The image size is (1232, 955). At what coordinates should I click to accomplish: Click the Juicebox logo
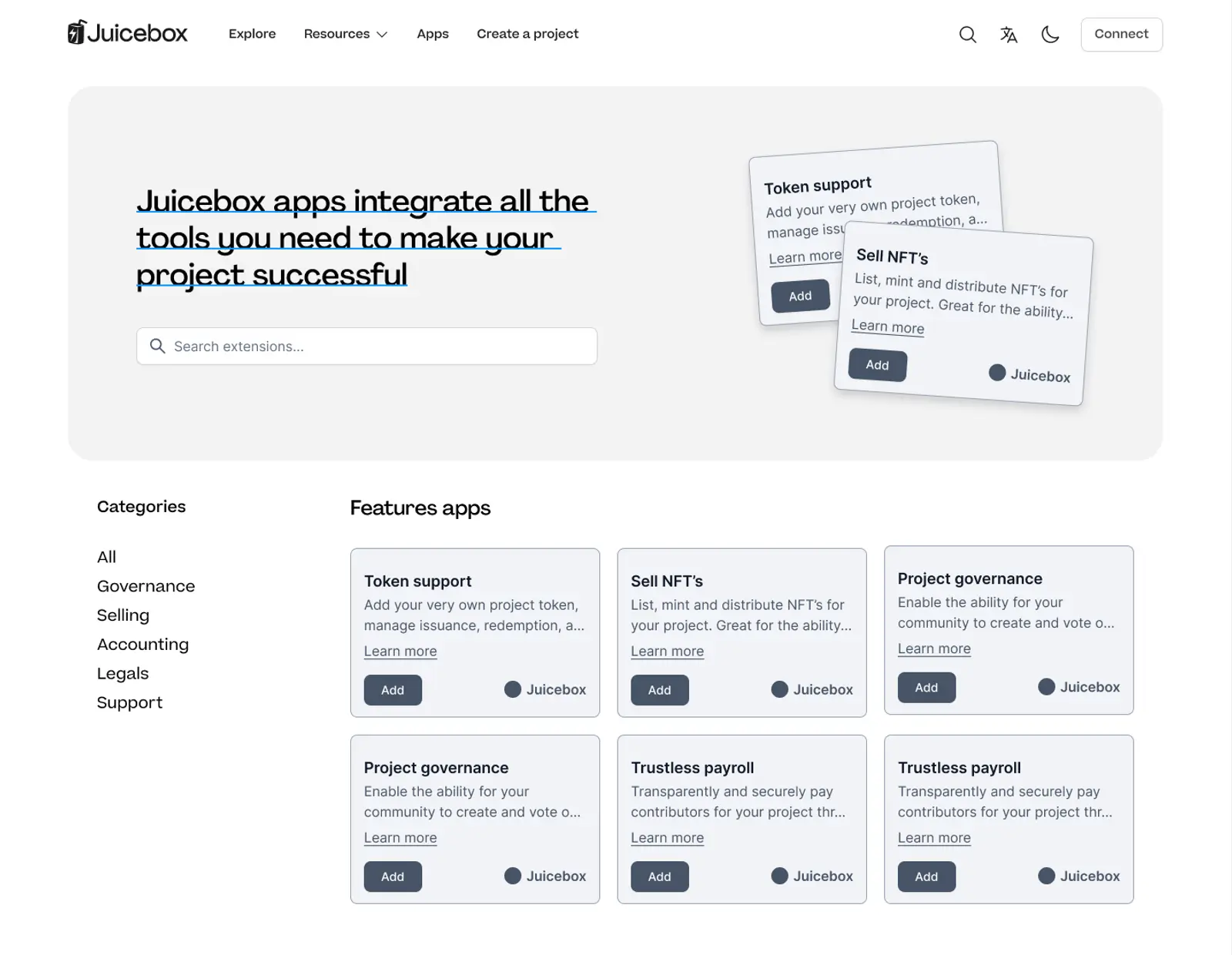tap(127, 32)
